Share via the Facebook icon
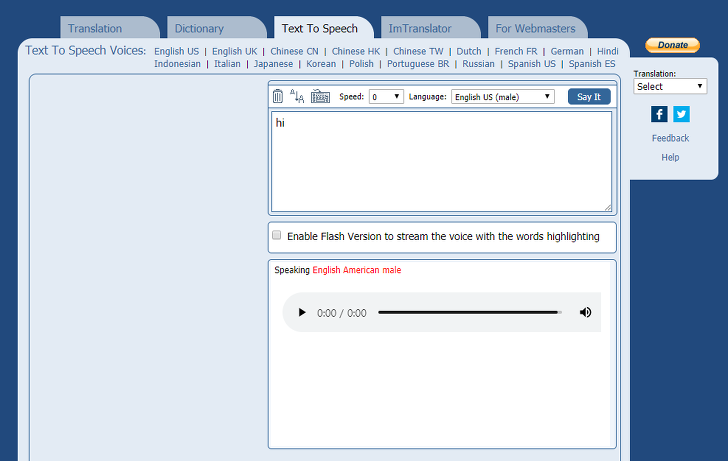The width and height of the screenshot is (728, 461). (659, 114)
